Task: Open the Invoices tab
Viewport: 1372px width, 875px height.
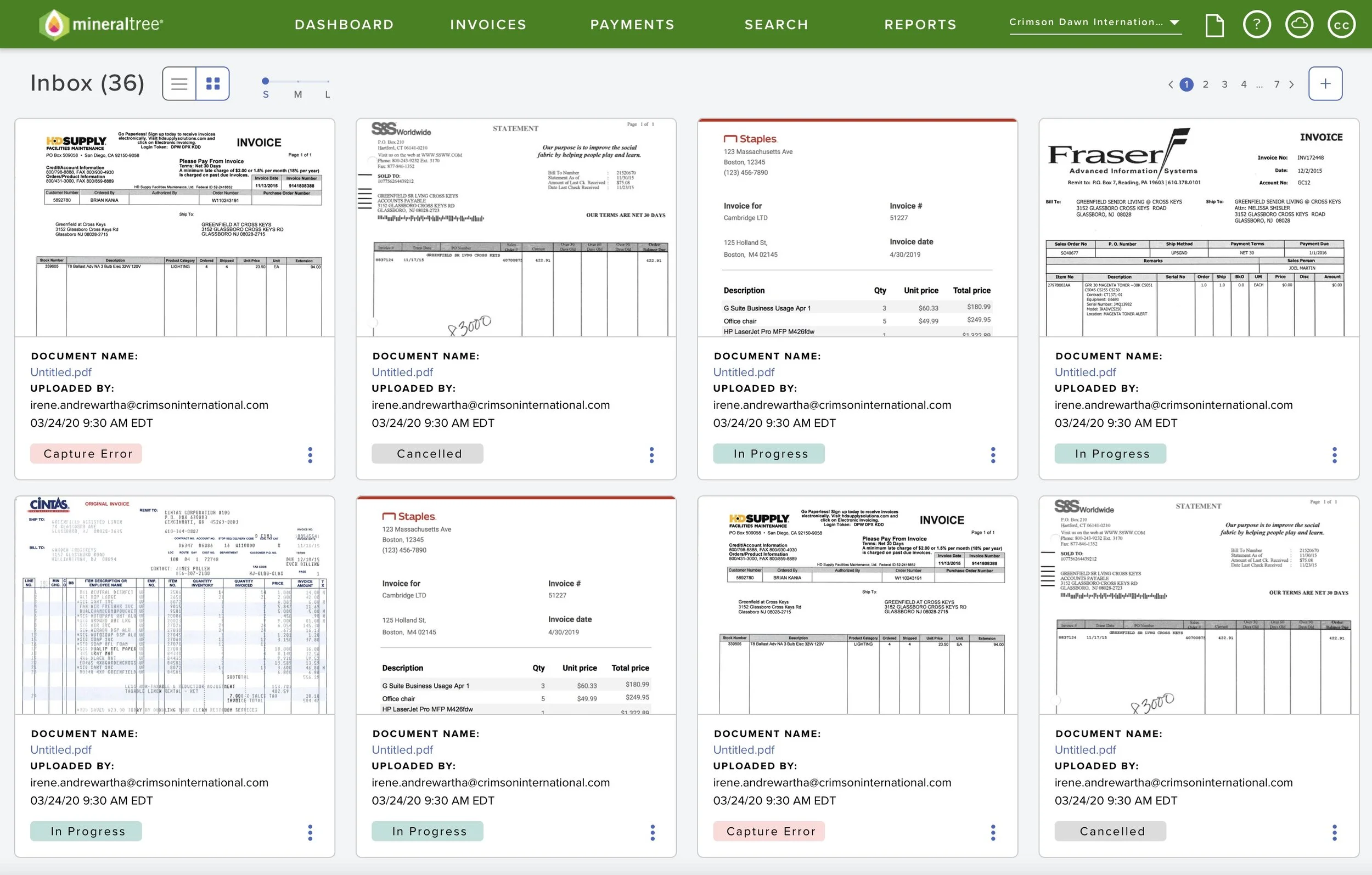Action: point(488,25)
